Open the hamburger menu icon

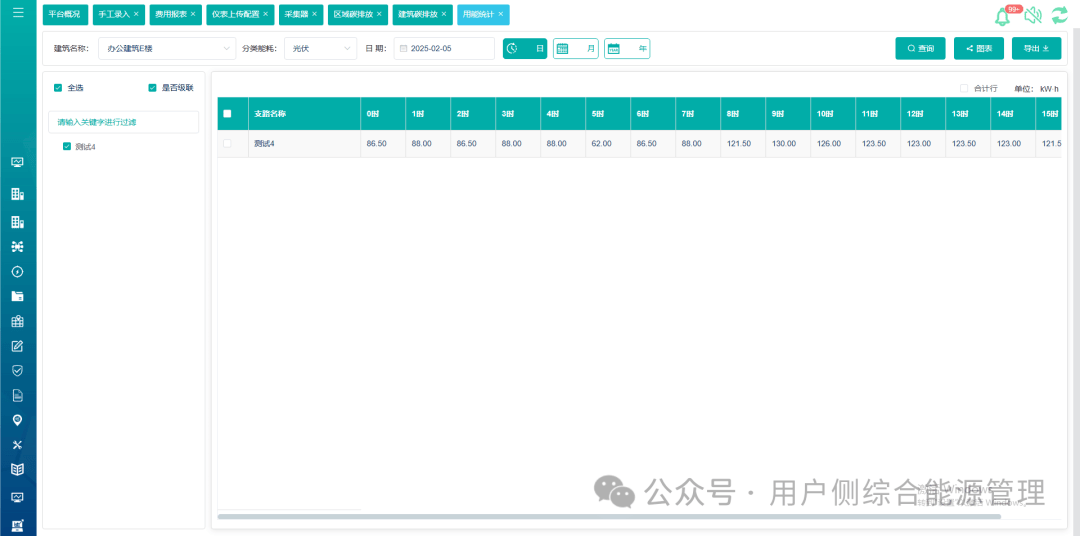pyautogui.click(x=18, y=12)
